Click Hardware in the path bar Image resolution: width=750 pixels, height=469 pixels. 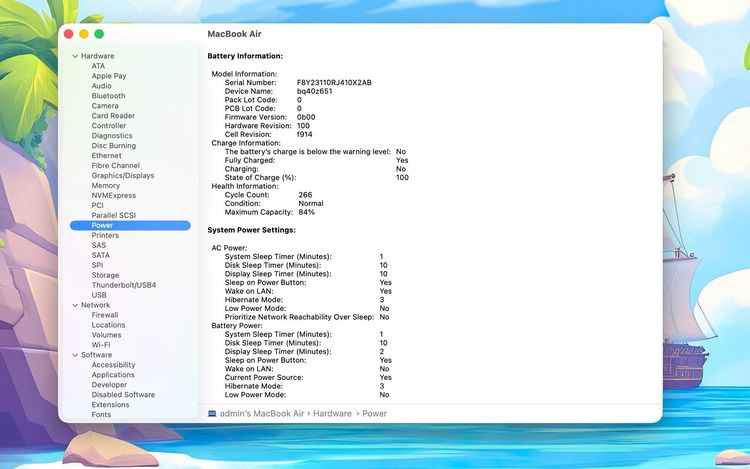332,414
